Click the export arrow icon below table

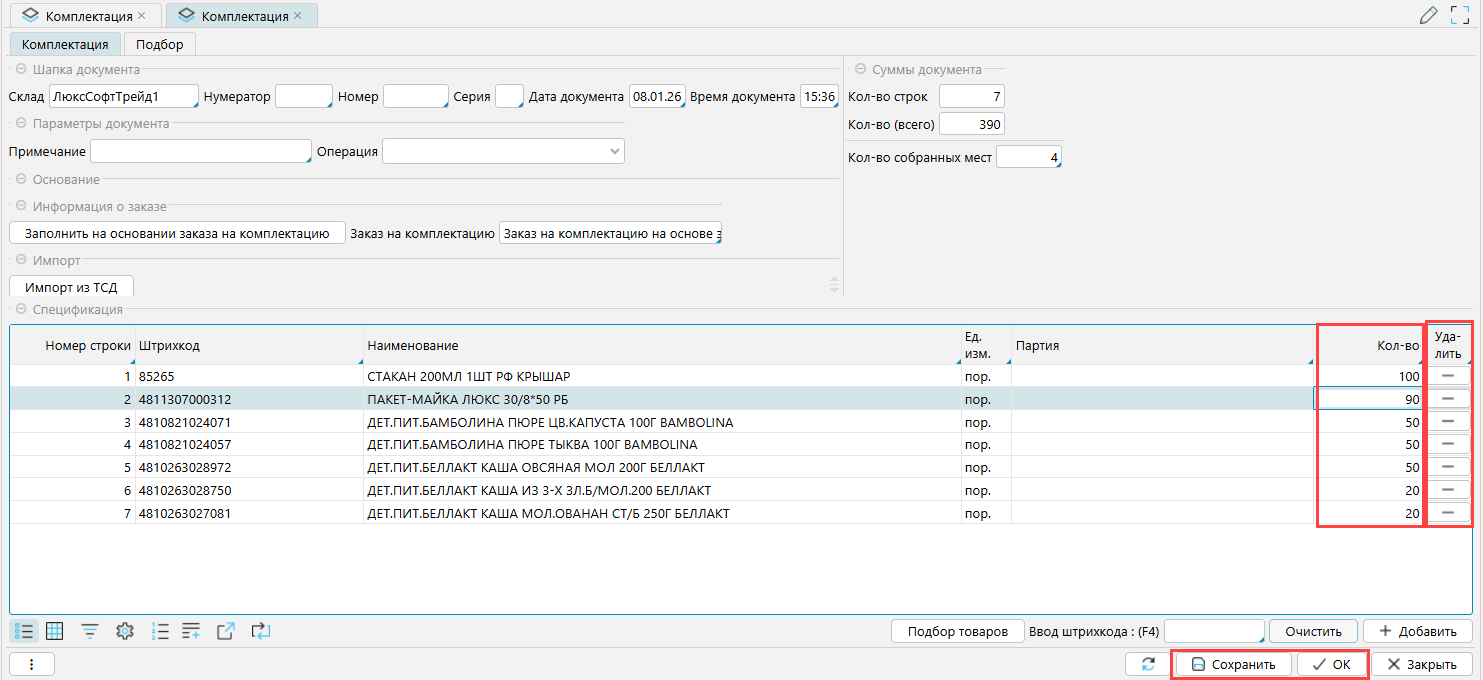(226, 631)
